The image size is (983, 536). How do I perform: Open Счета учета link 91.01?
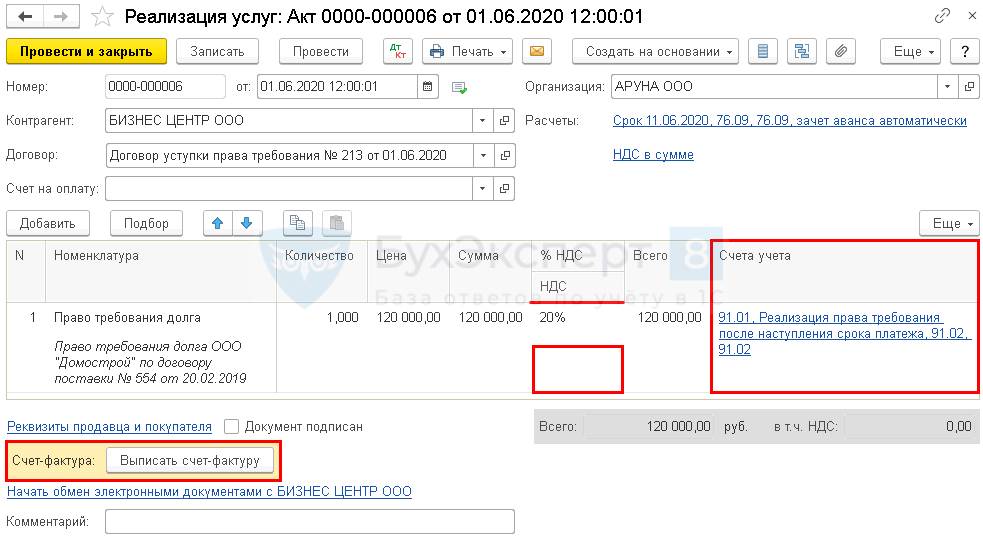tap(844, 334)
